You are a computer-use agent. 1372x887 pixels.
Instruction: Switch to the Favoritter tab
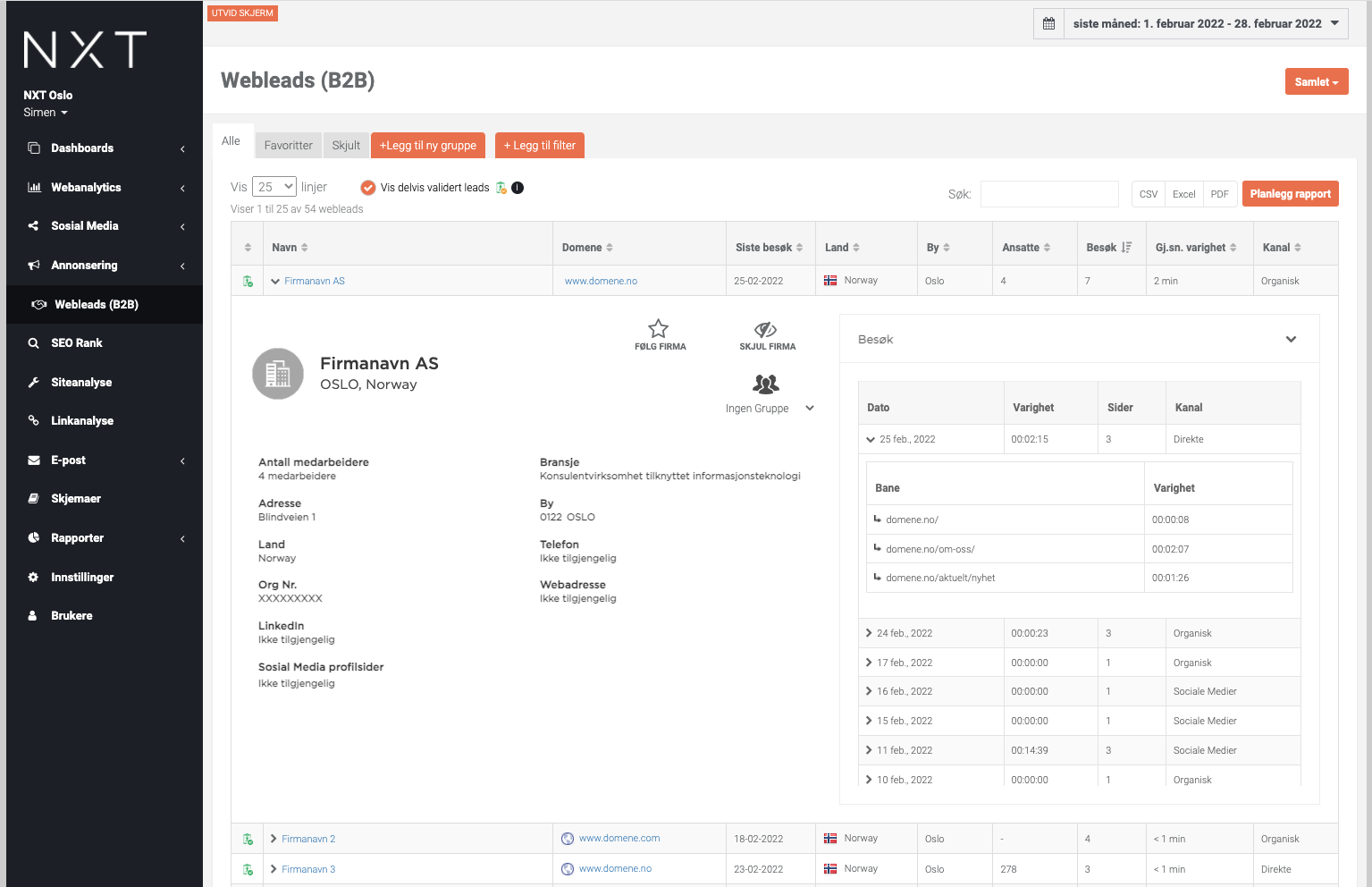pyautogui.click(x=288, y=146)
